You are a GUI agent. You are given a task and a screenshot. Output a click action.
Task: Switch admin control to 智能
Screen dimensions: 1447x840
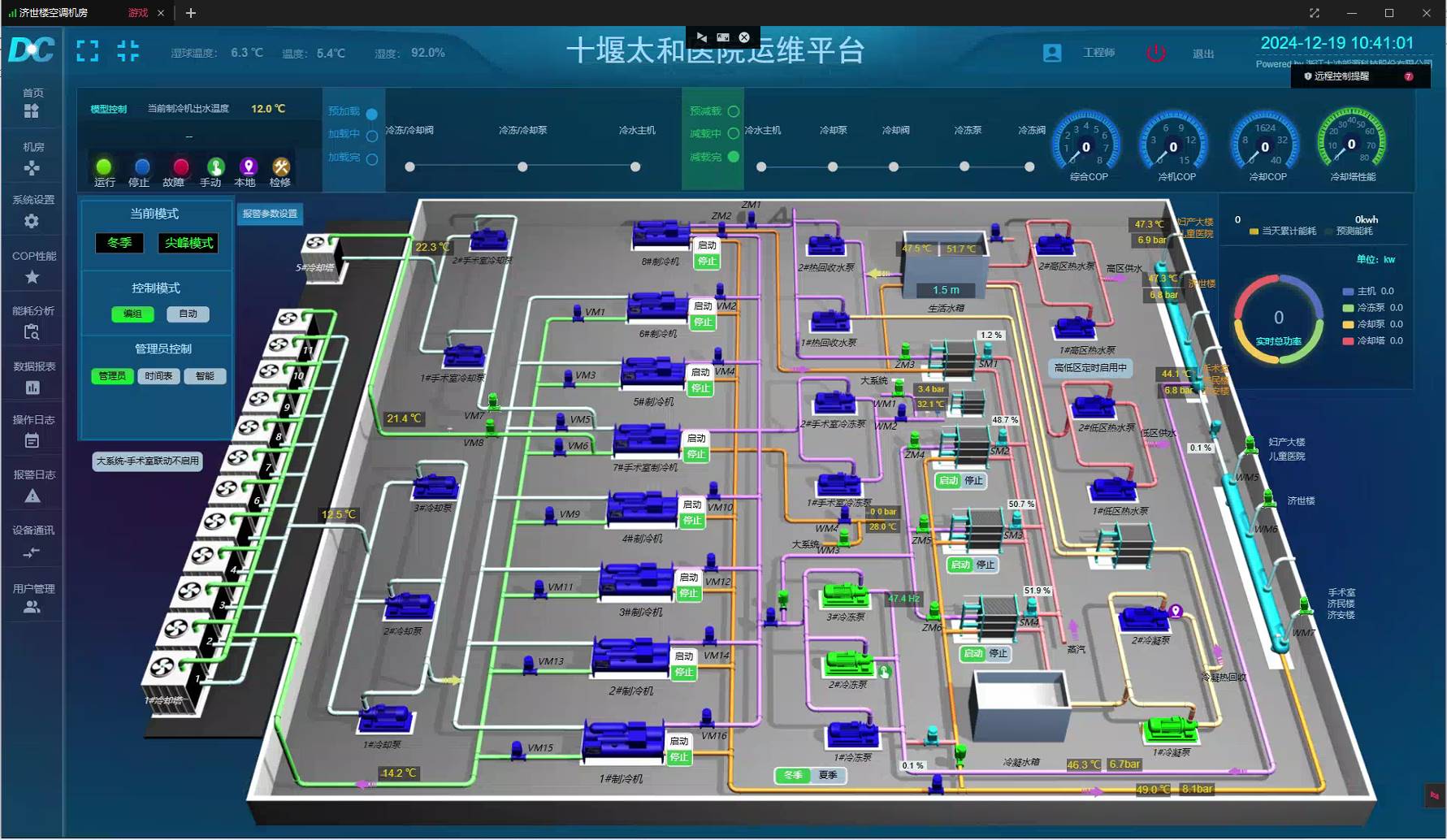coord(205,376)
